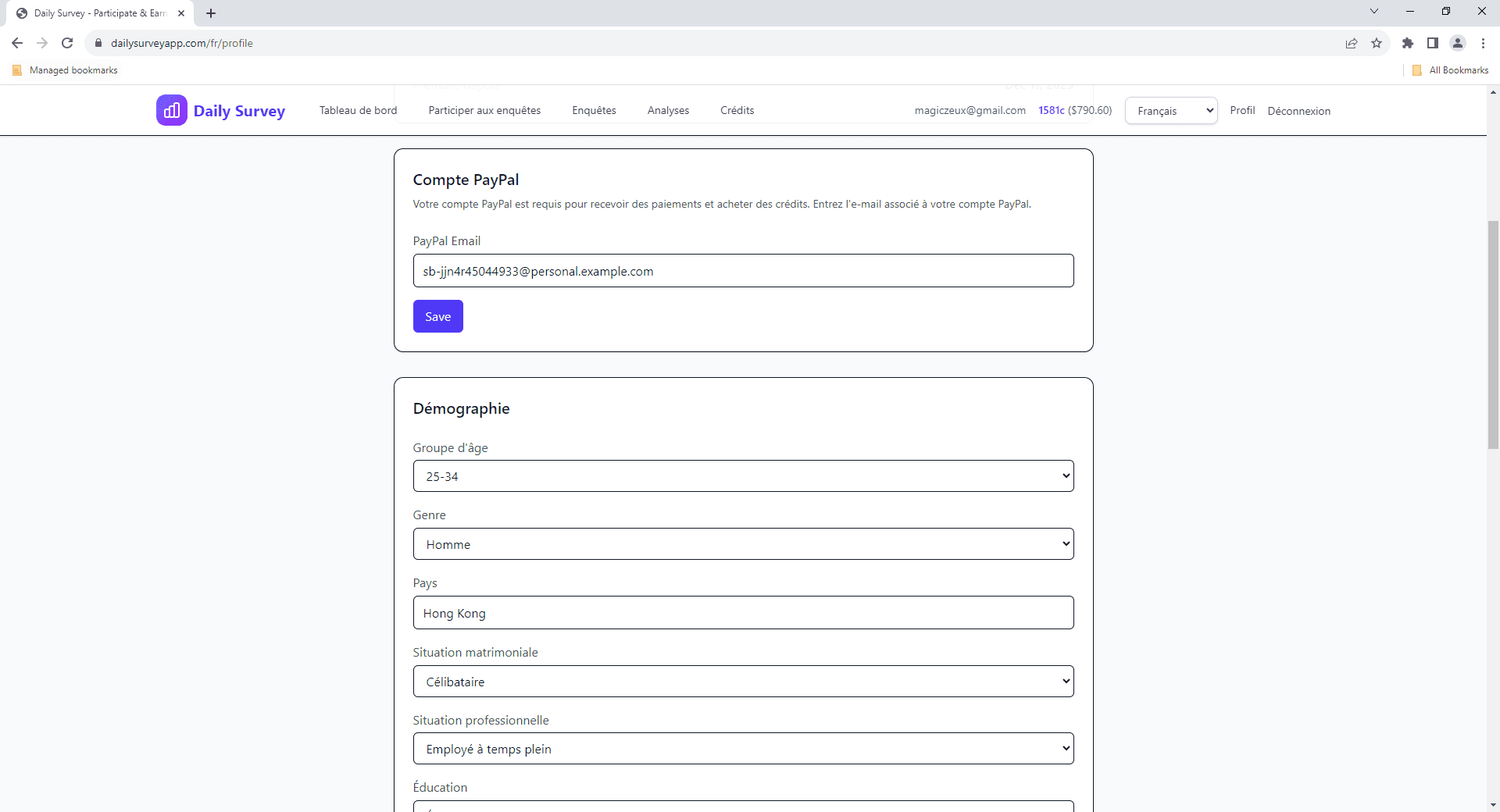Open the share icon in the toolbar

point(1352,44)
